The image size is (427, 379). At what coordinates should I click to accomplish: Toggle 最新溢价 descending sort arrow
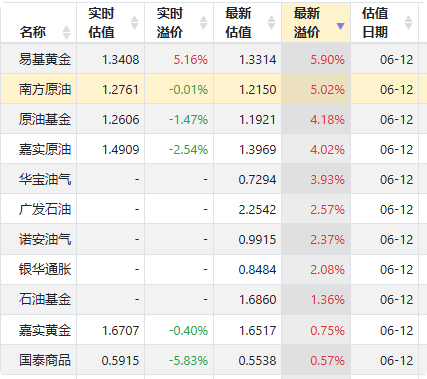click(x=340, y=26)
